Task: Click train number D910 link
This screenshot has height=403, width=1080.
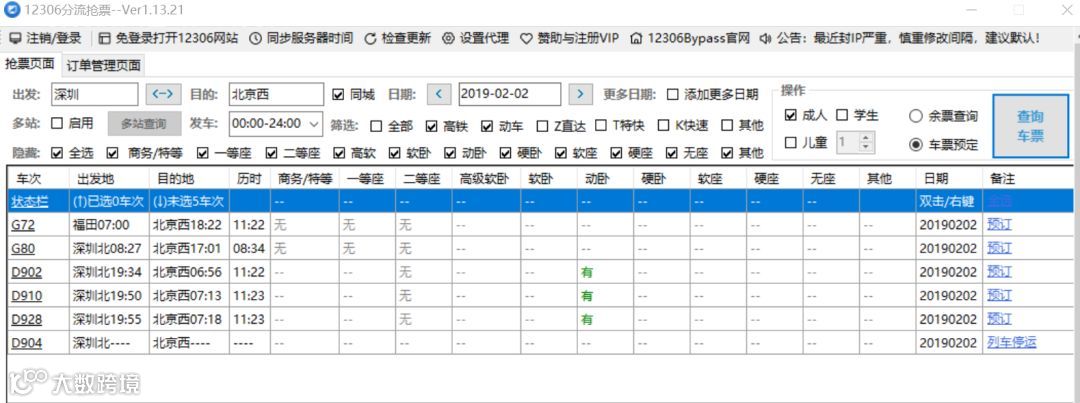Action: (x=27, y=296)
